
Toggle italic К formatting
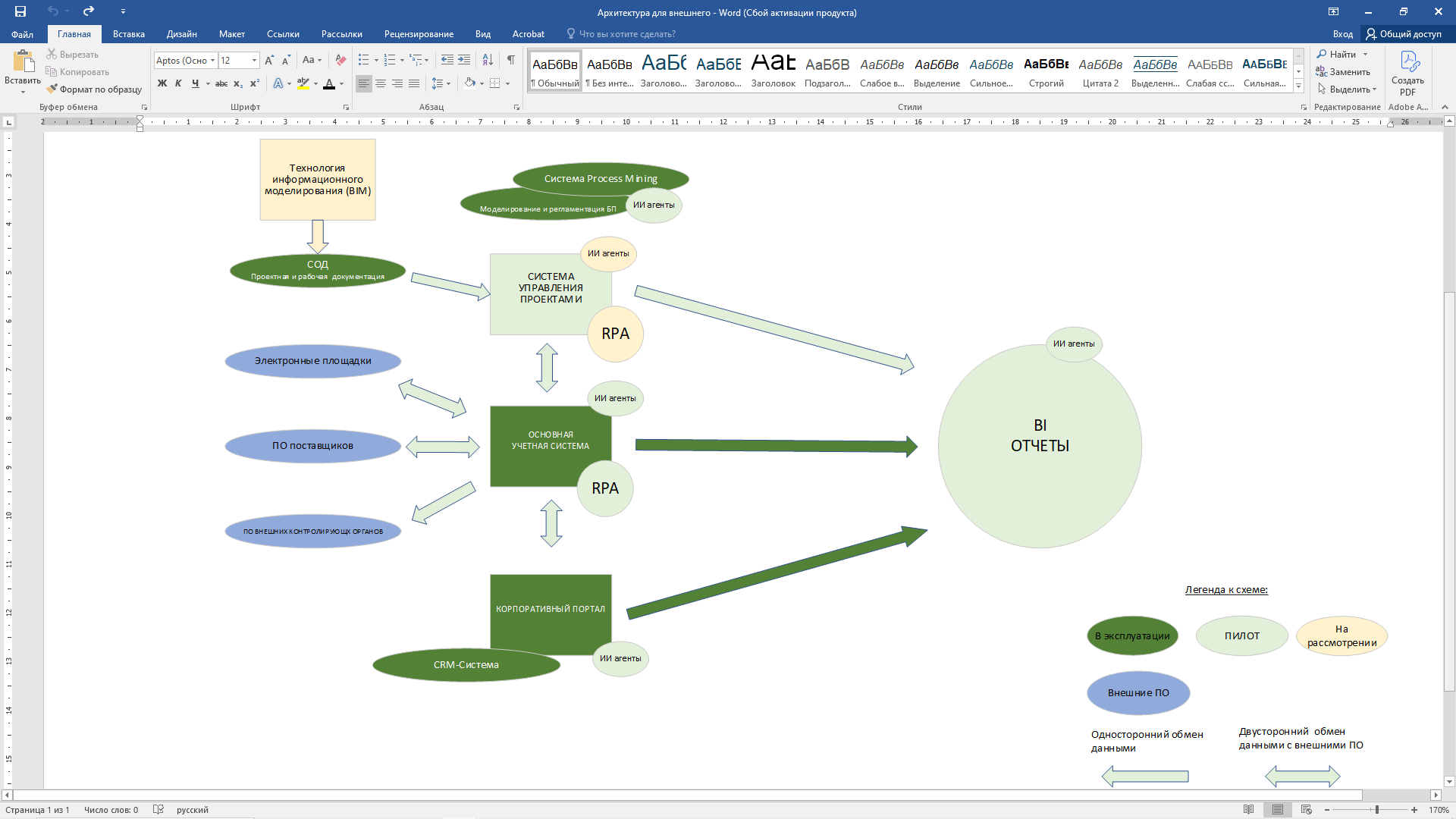click(178, 83)
